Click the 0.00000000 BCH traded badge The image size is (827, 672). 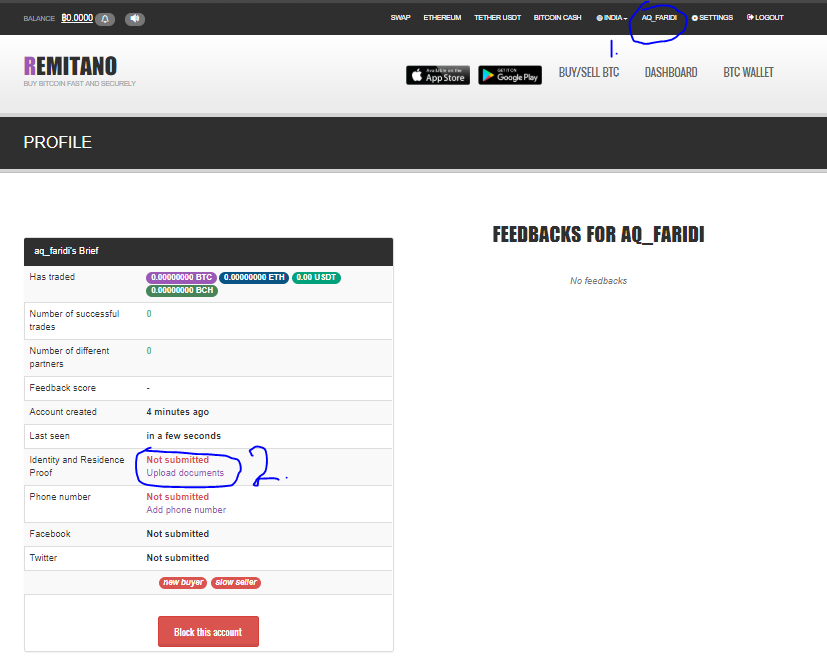pyautogui.click(x=182, y=291)
